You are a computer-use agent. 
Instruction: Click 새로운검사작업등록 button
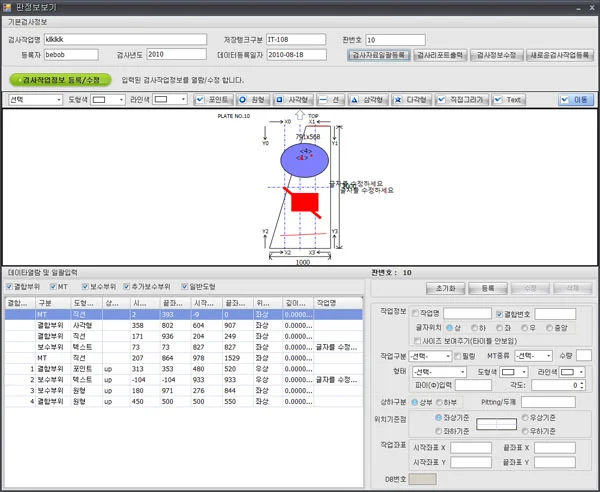click(x=559, y=55)
